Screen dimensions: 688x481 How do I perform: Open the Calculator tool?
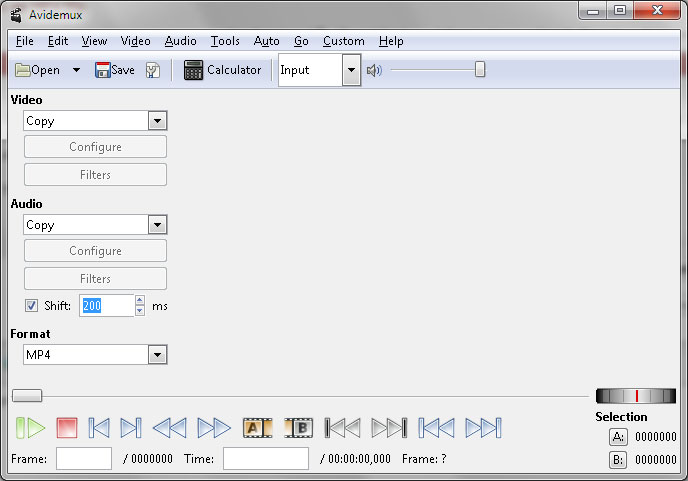(x=222, y=70)
